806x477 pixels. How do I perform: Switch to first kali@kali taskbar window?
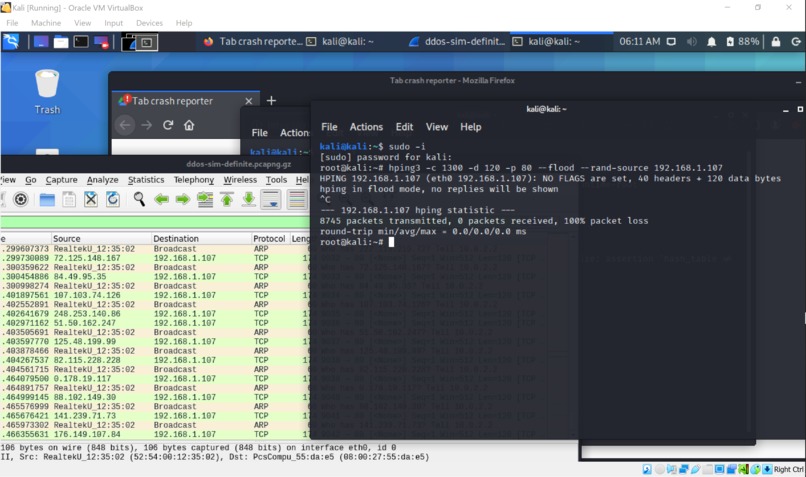click(340, 42)
